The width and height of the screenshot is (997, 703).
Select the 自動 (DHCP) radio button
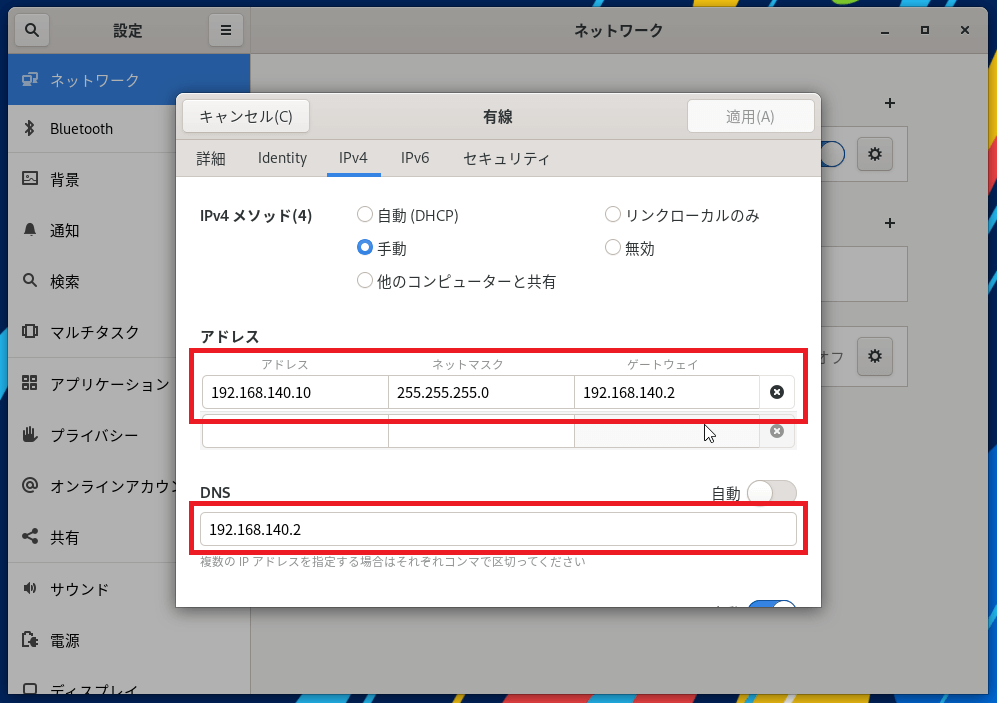coord(365,215)
